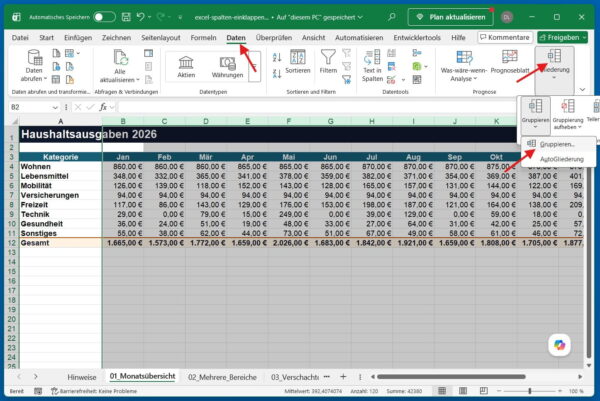Click the sort Z to A icon

[x=277, y=73]
